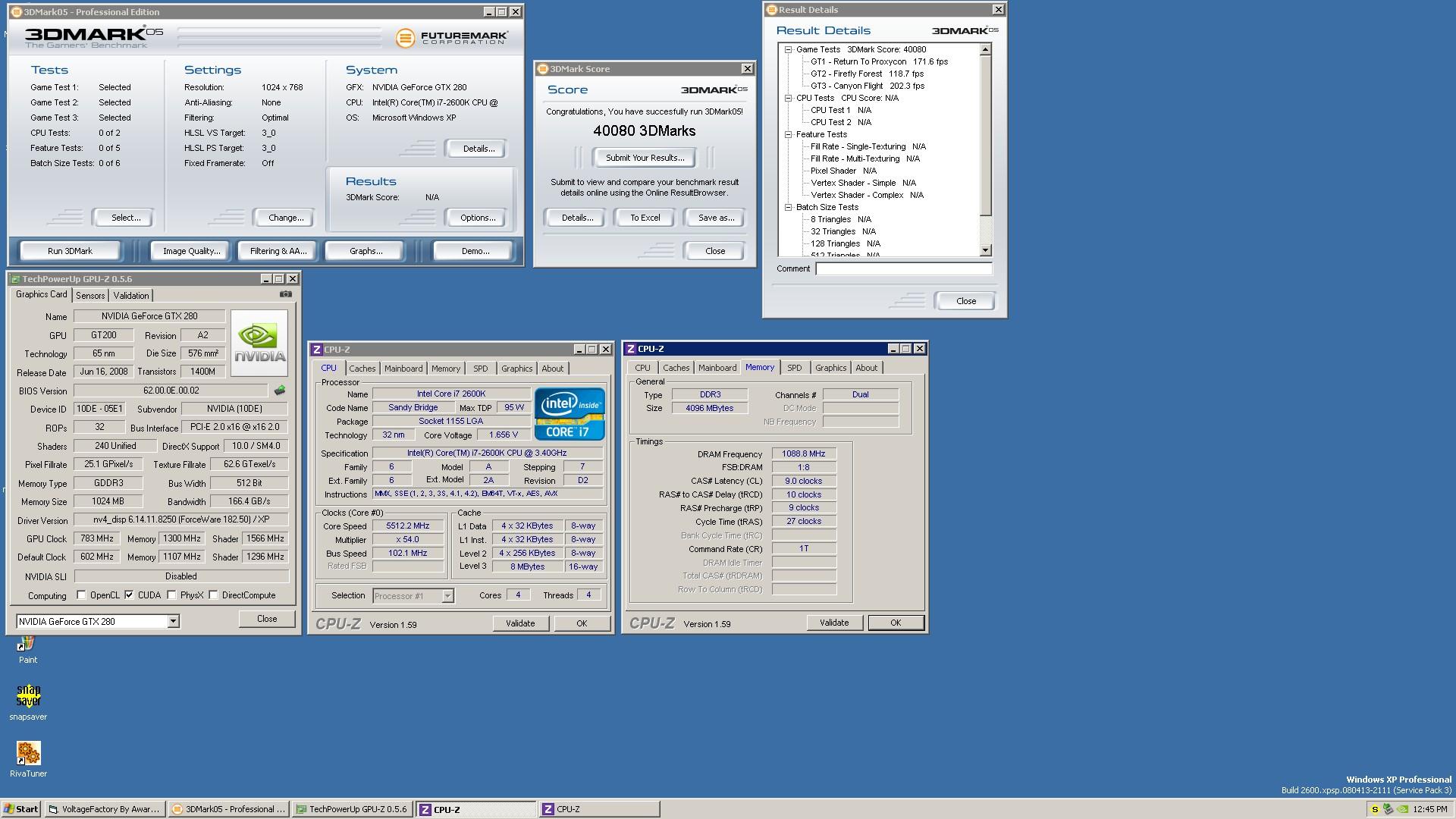Switch to 3DMark05 taskbar item
The height and width of the screenshot is (819, 1456).
[x=229, y=809]
